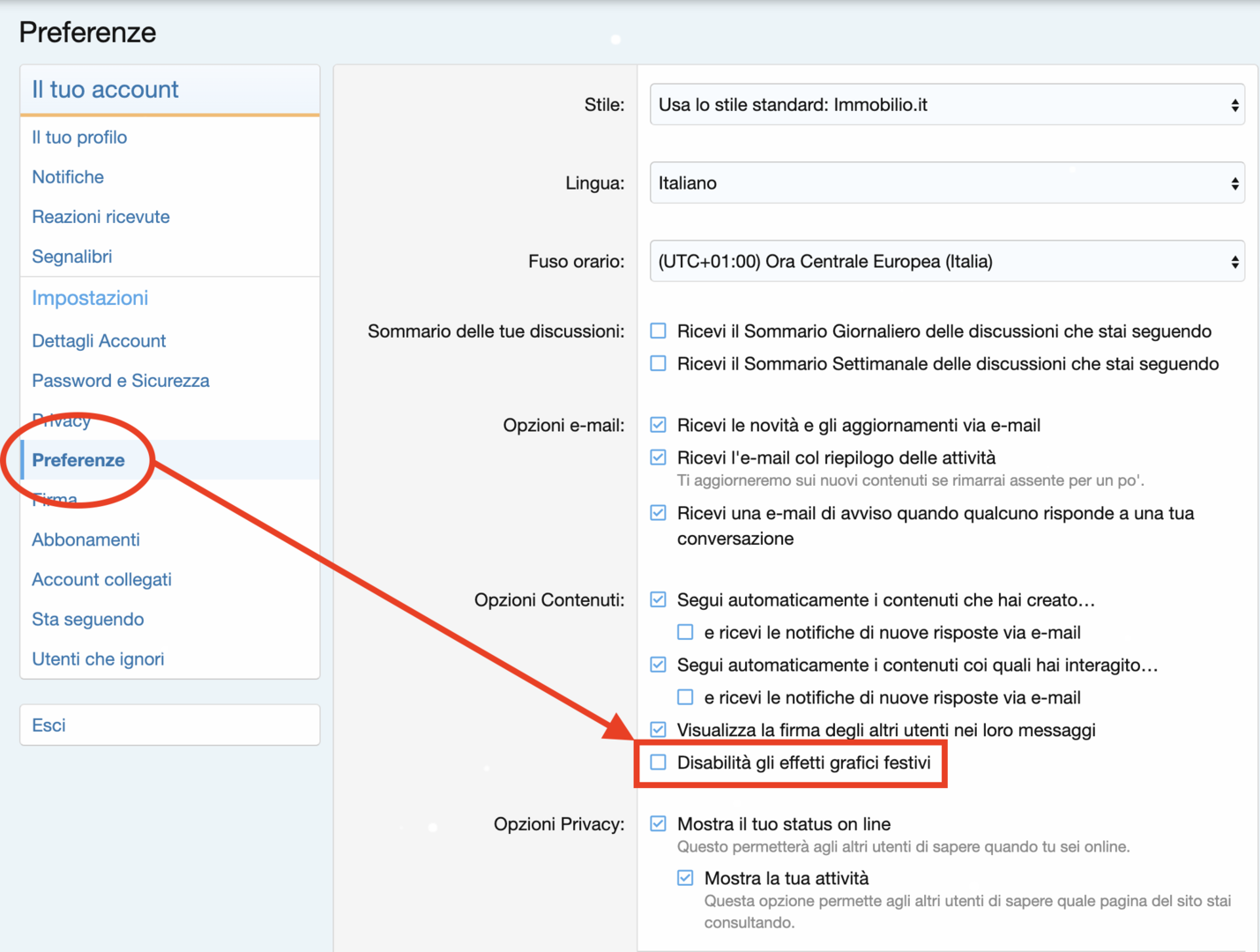Screen dimensions: 1260x952
Task: Open the Fuso orario timezone dropdown
Action: click(x=946, y=262)
